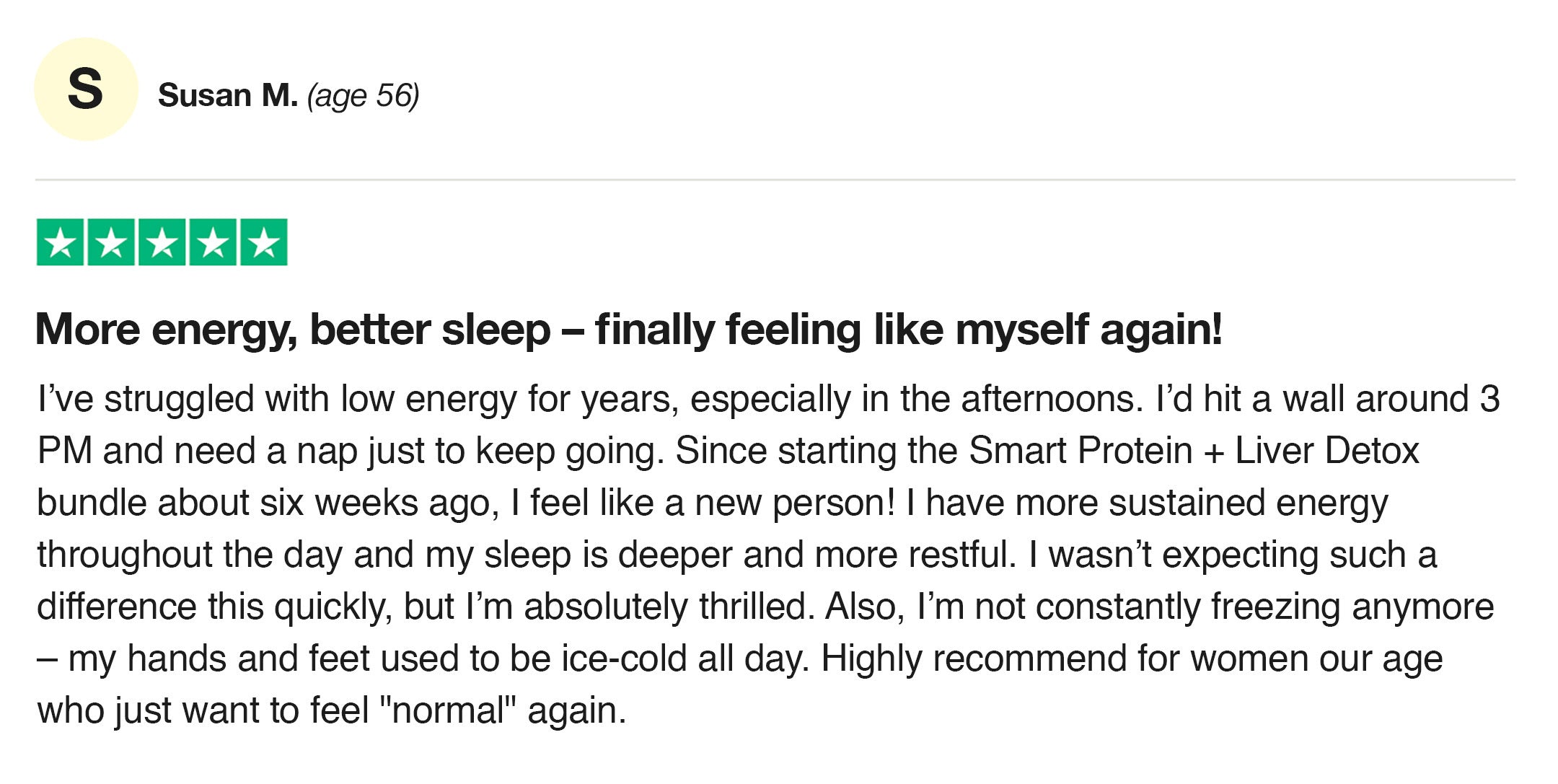Viewport: 1558px width, 784px height.
Task: Click the third green rating star
Action: tap(162, 242)
